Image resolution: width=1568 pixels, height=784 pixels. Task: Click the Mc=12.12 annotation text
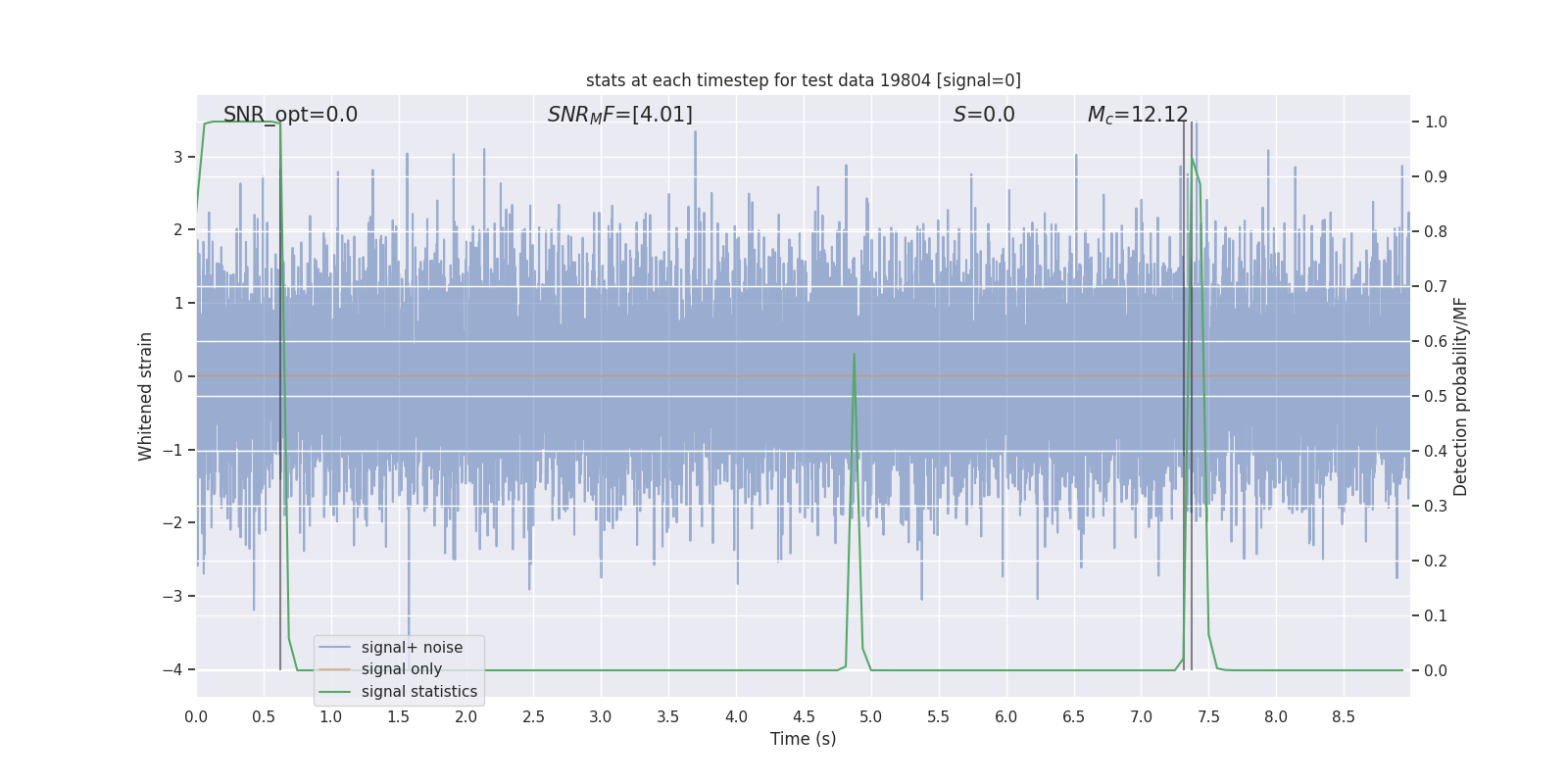pos(1138,115)
